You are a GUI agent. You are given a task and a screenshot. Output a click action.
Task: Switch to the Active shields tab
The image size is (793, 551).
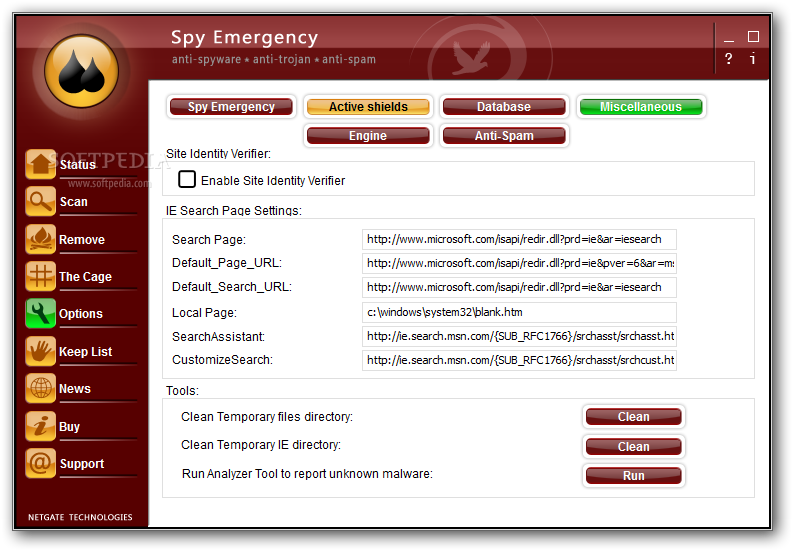[x=368, y=107]
